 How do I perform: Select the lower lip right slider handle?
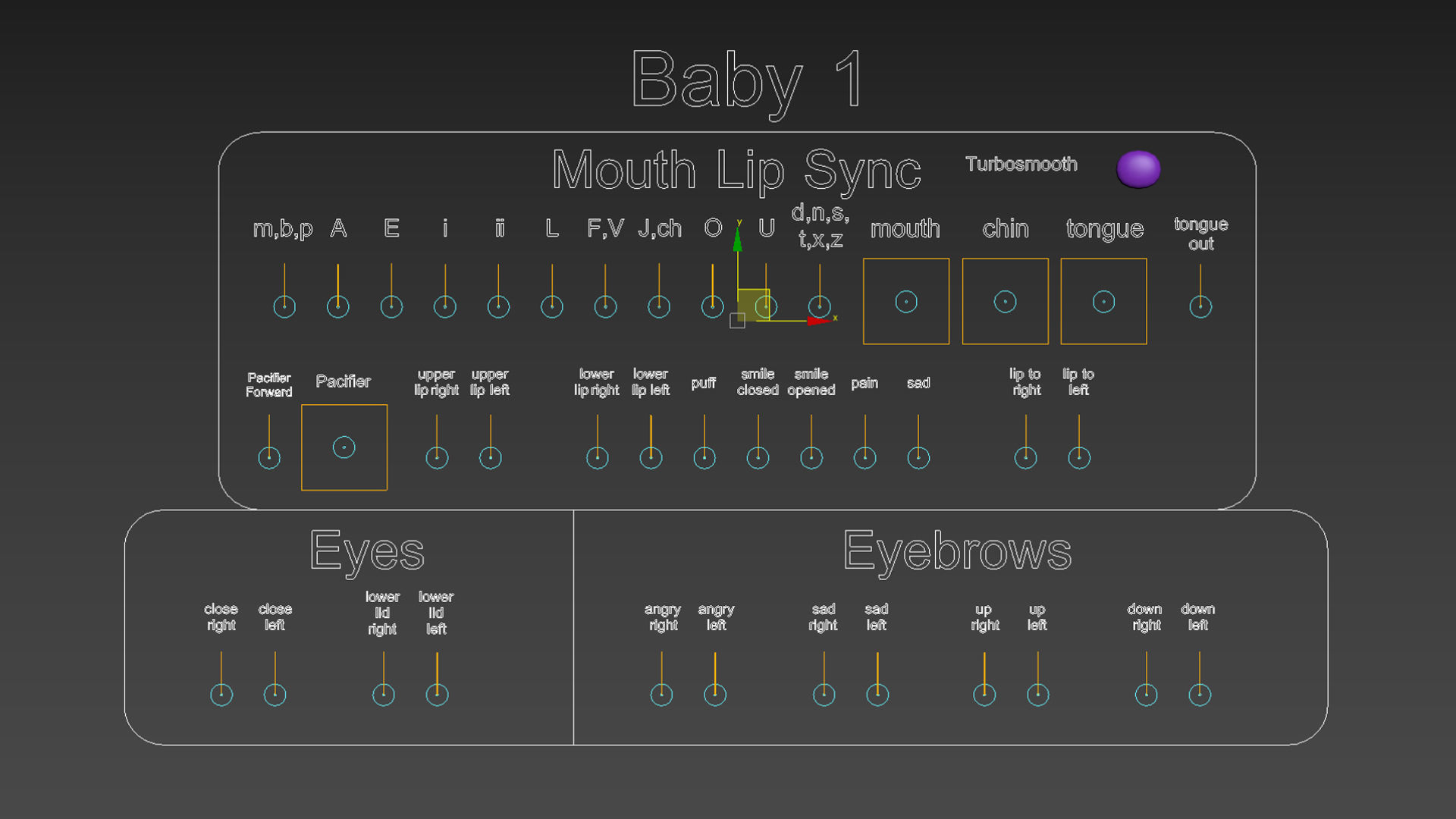click(x=598, y=458)
